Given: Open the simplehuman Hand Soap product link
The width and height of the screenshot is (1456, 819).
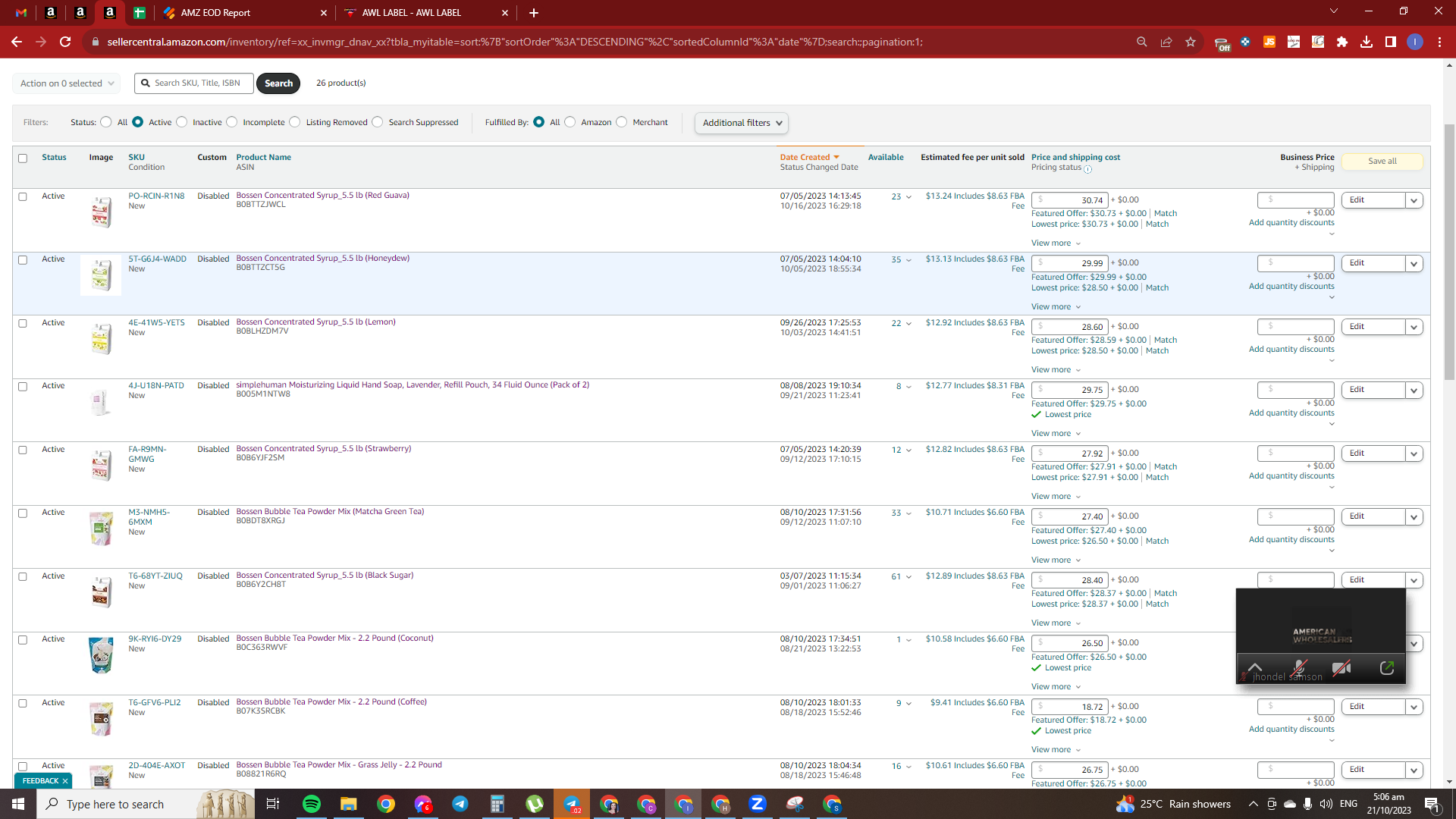Looking at the screenshot, I should pos(413,385).
